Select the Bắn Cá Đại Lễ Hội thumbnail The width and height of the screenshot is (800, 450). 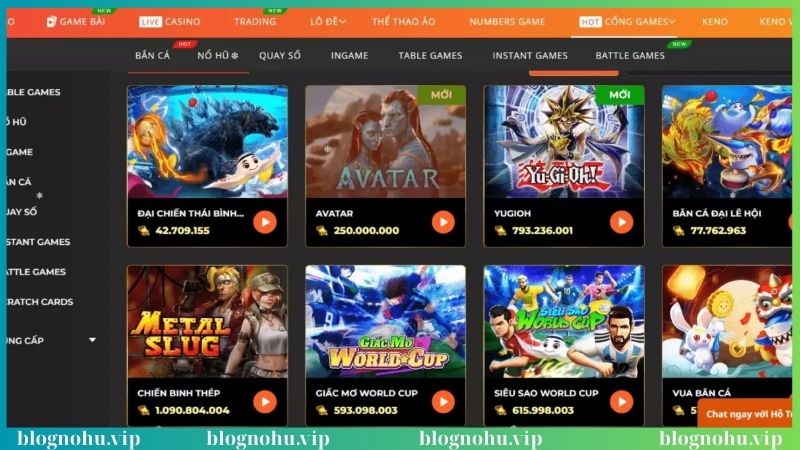click(727, 142)
